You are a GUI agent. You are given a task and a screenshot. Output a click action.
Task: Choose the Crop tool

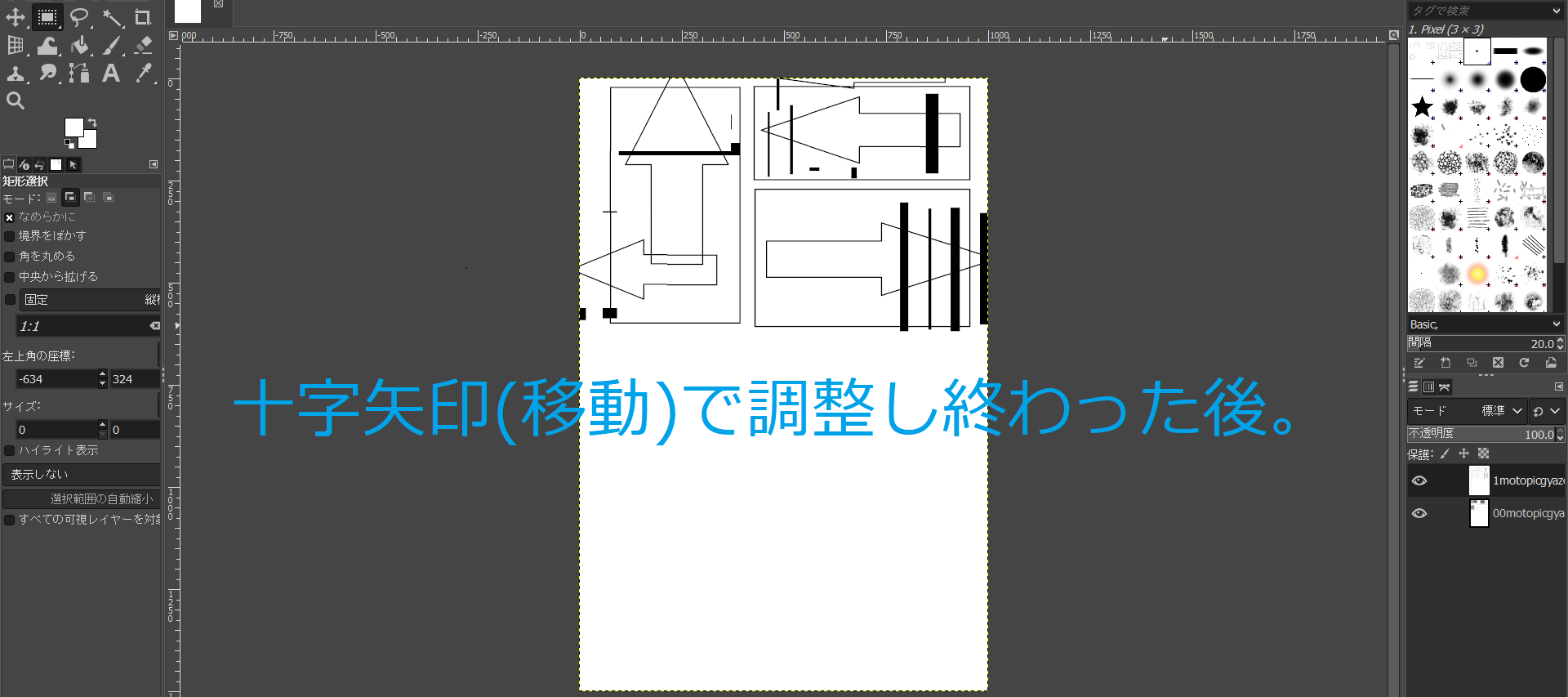[x=143, y=17]
